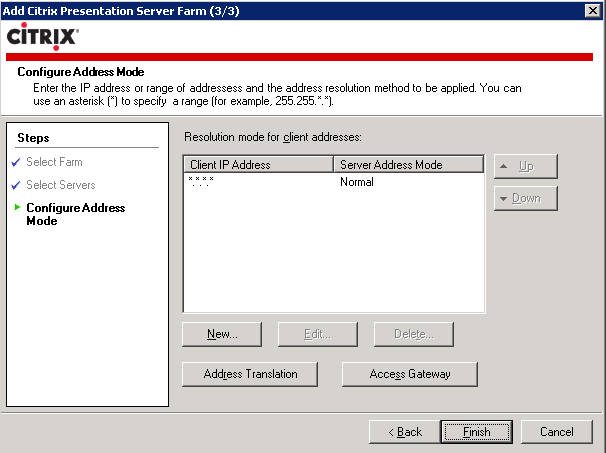Move the entry Down in the list
The image size is (606, 453).
pos(526,198)
